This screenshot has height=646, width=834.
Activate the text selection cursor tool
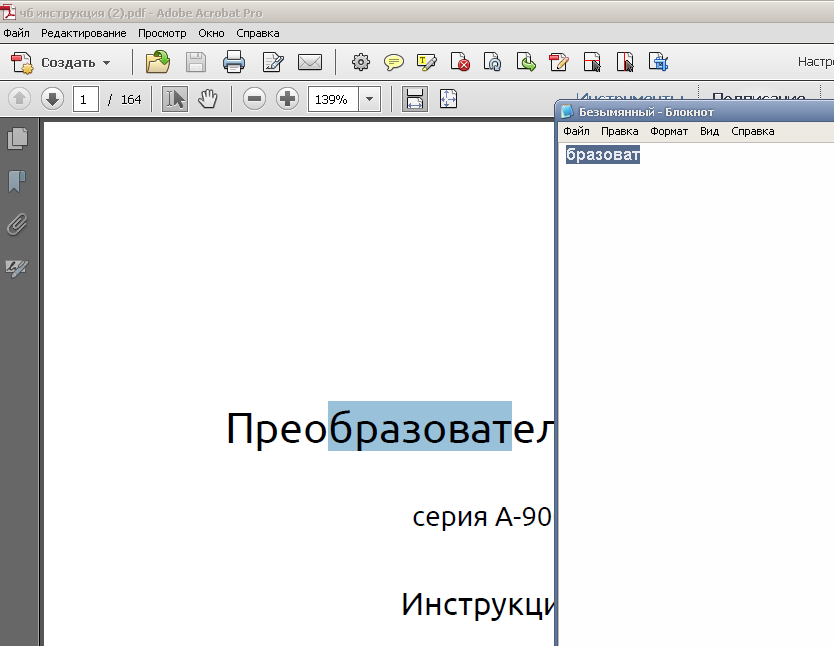pyautogui.click(x=175, y=99)
